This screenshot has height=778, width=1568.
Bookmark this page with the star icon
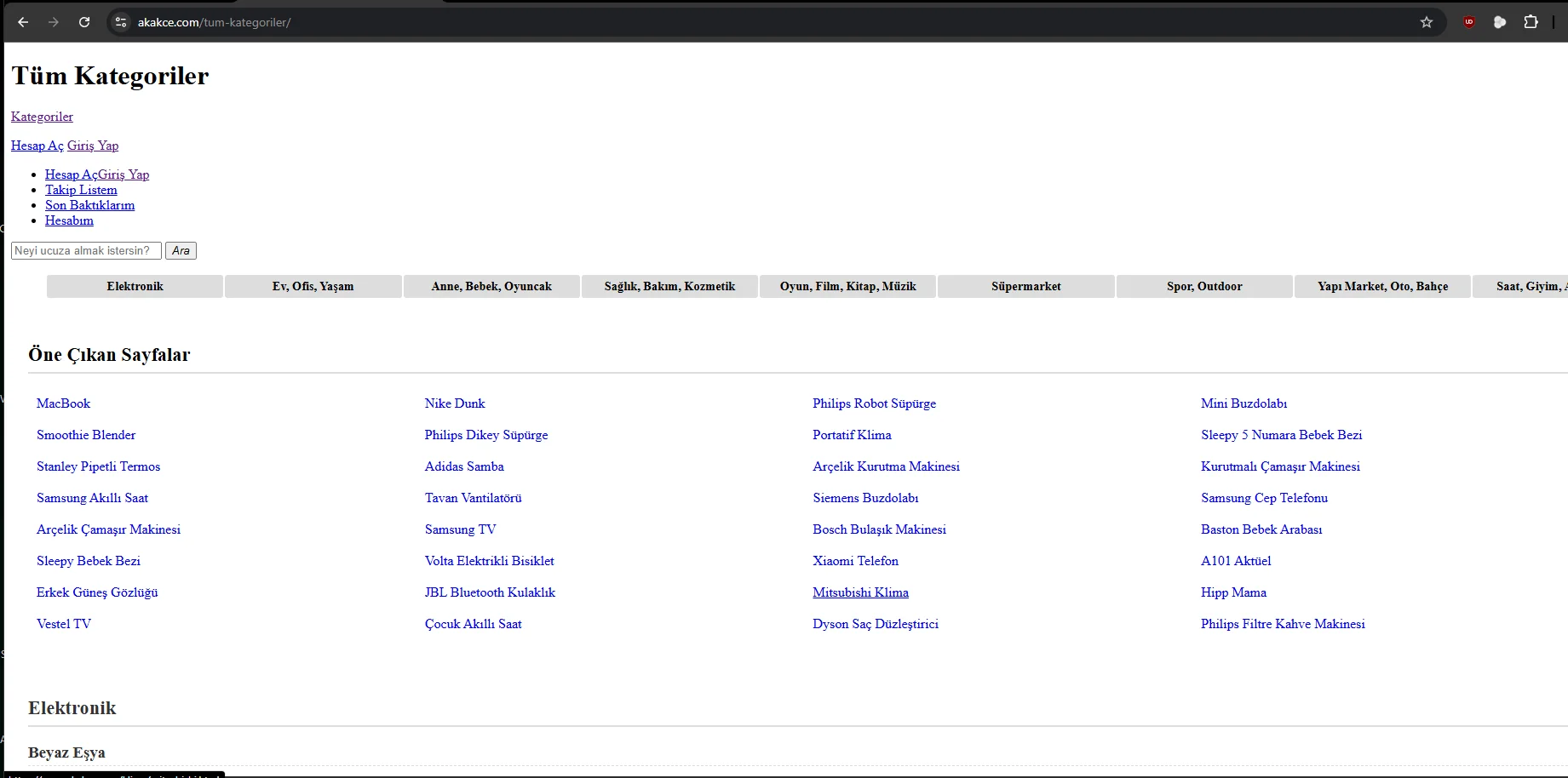[x=1427, y=22]
